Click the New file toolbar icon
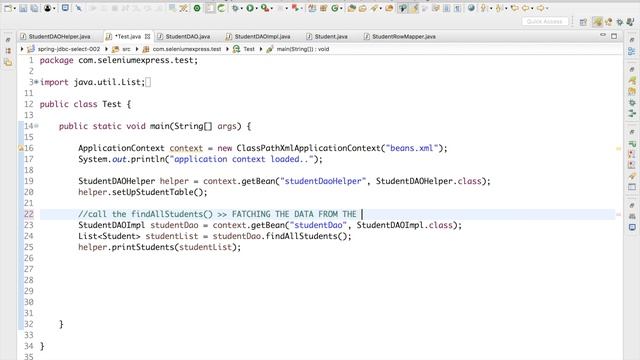This screenshot has height=360, width=640. click(8, 8)
